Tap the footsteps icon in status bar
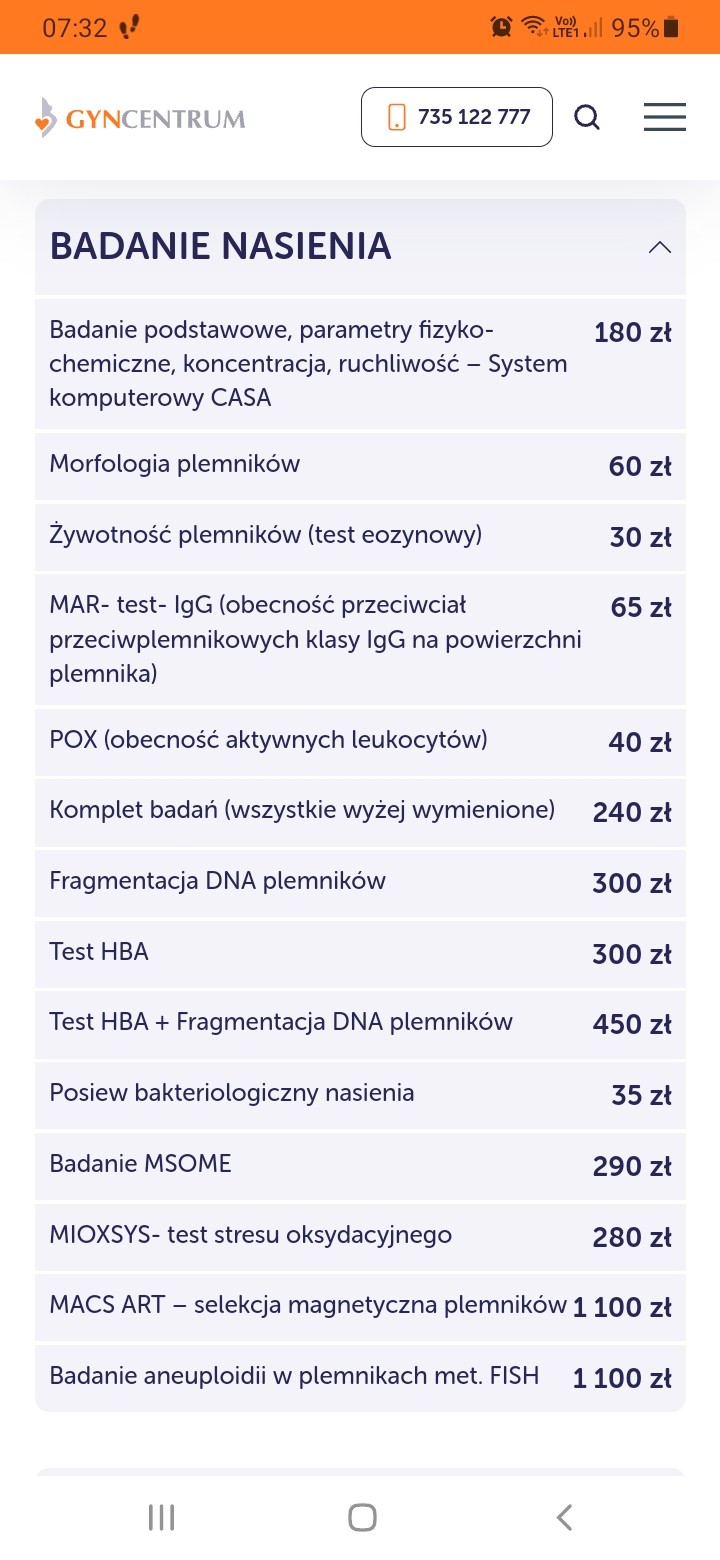The image size is (720, 1560). point(128,28)
